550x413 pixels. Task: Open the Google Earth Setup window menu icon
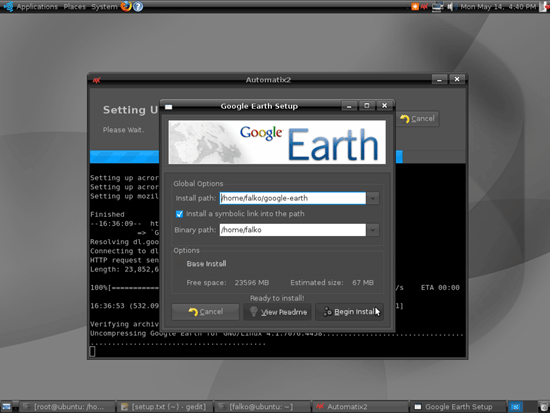169,107
